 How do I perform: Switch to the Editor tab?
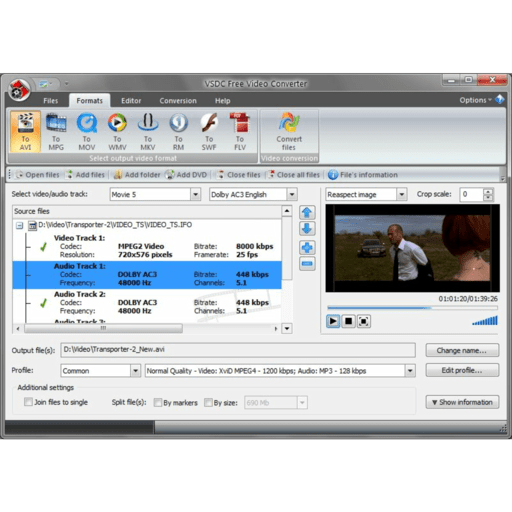pos(131,101)
